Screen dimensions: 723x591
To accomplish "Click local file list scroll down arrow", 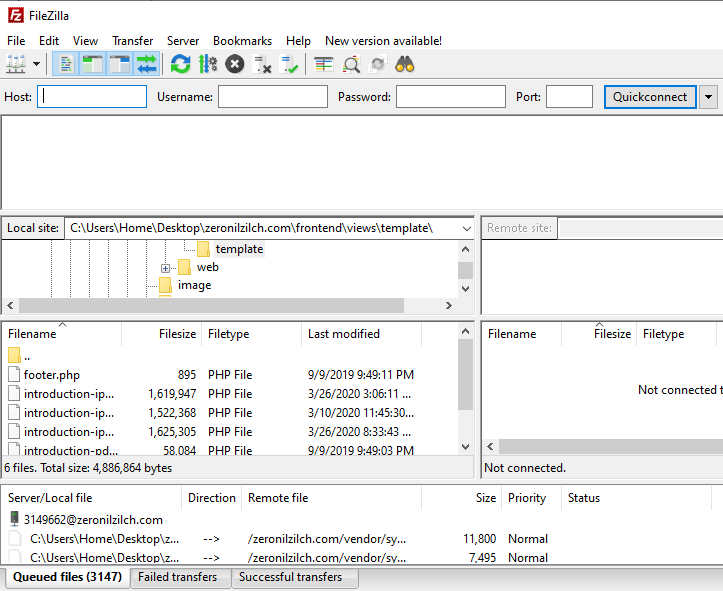I will pos(466,447).
